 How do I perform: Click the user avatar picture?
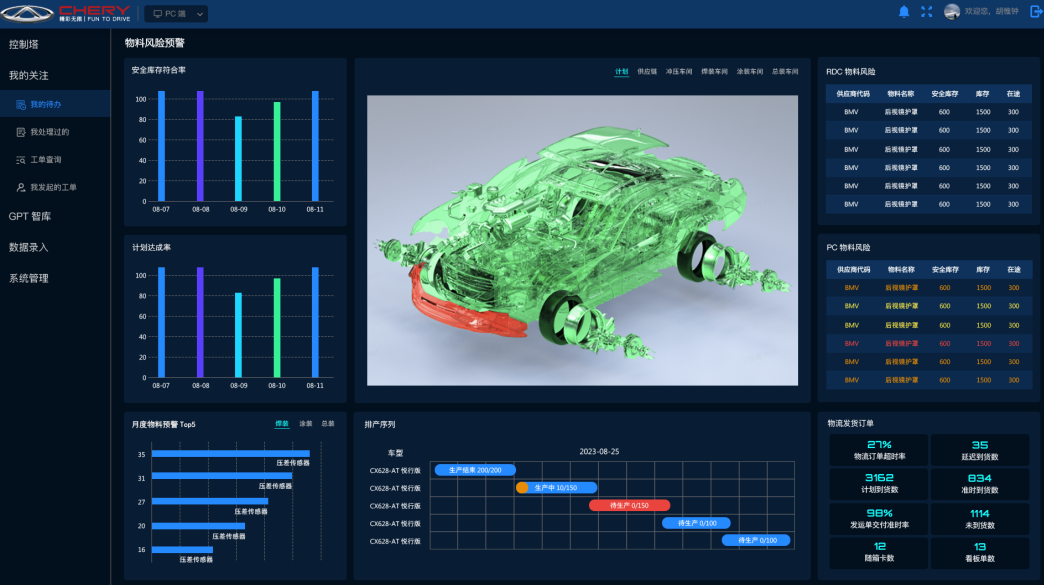952,12
